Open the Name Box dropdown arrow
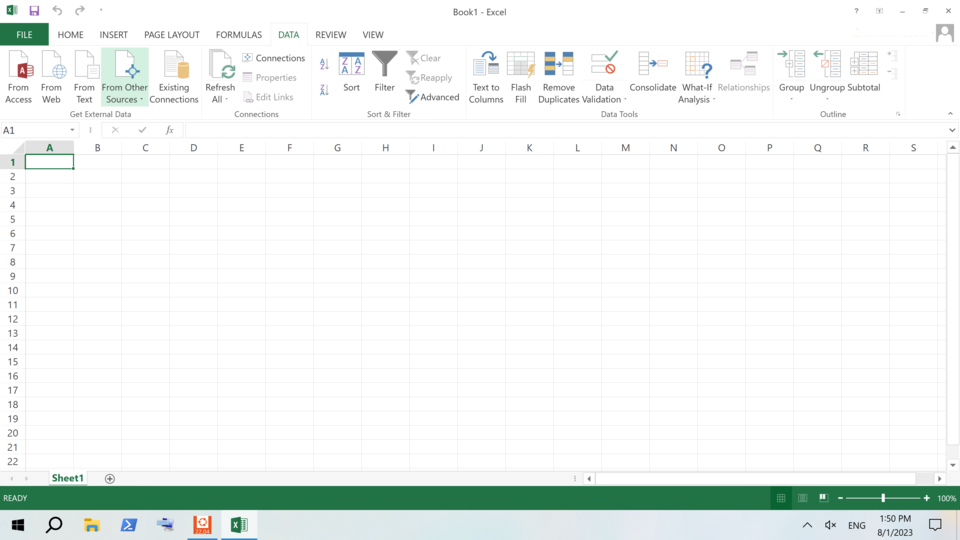 [x=72, y=130]
